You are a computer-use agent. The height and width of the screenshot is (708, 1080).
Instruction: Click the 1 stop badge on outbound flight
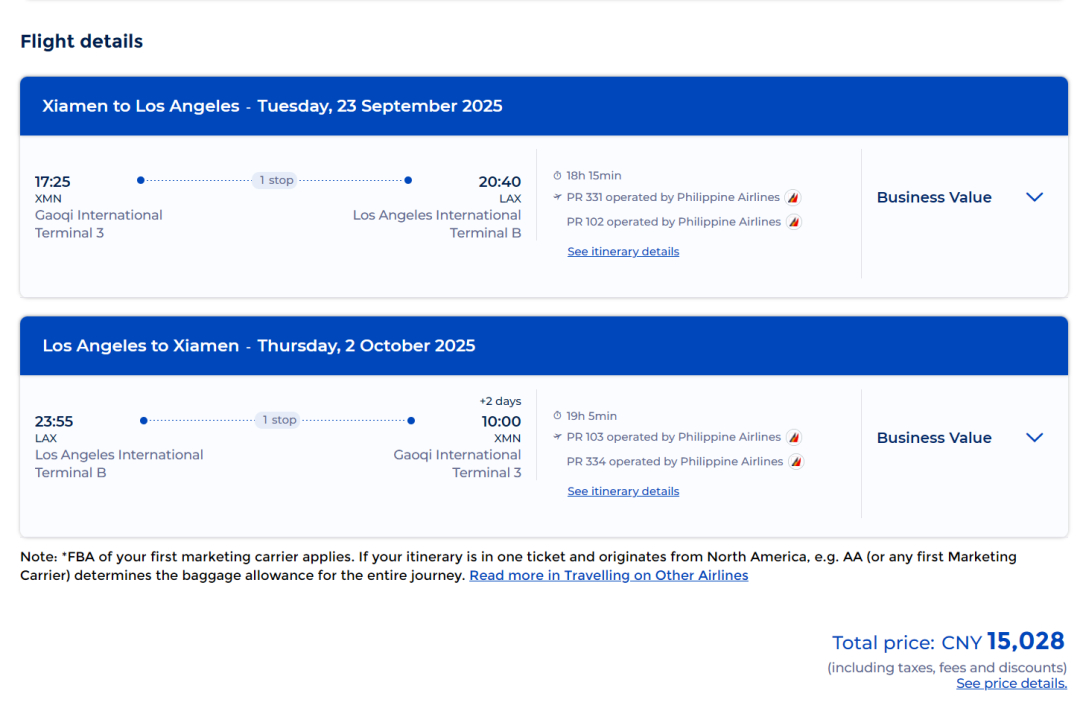click(x=276, y=181)
